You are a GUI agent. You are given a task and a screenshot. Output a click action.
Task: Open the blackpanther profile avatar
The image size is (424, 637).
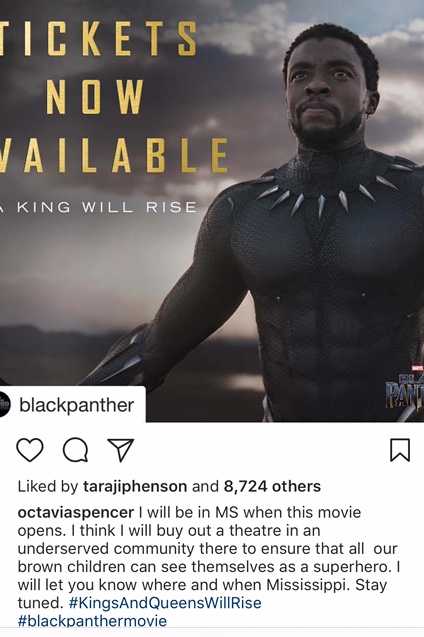tap(4, 405)
